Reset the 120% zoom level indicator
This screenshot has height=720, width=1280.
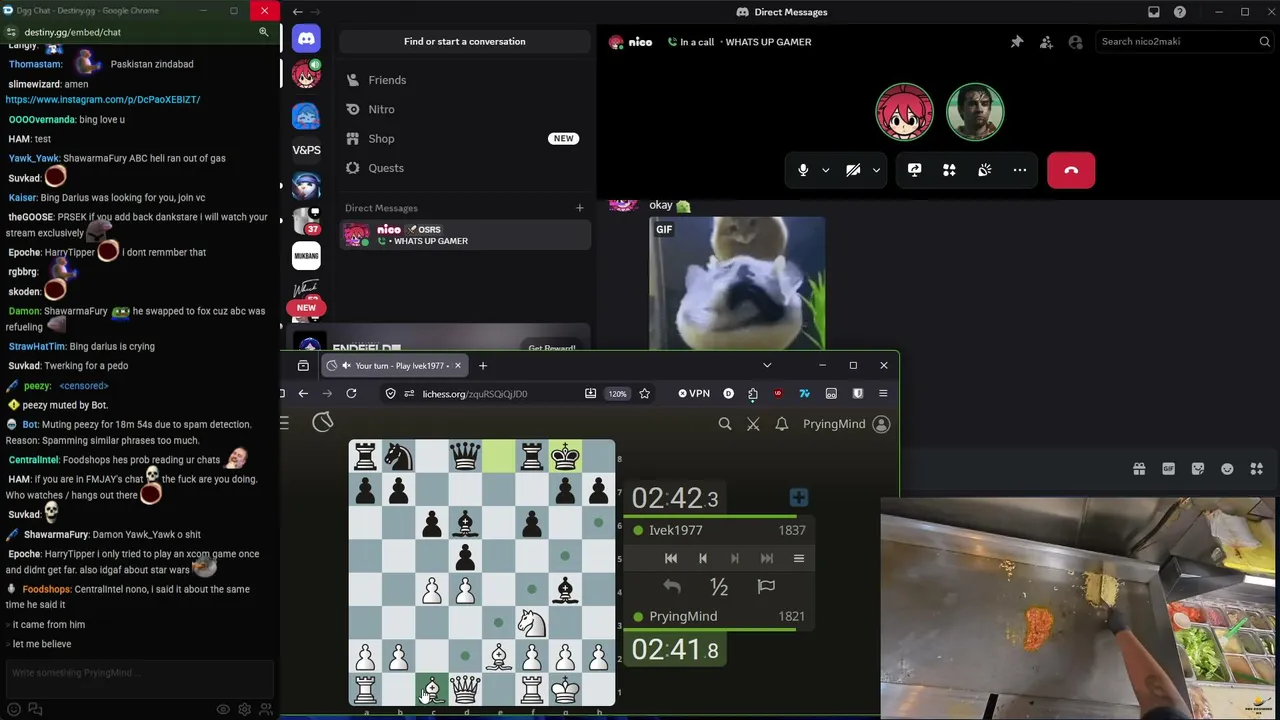pos(618,394)
